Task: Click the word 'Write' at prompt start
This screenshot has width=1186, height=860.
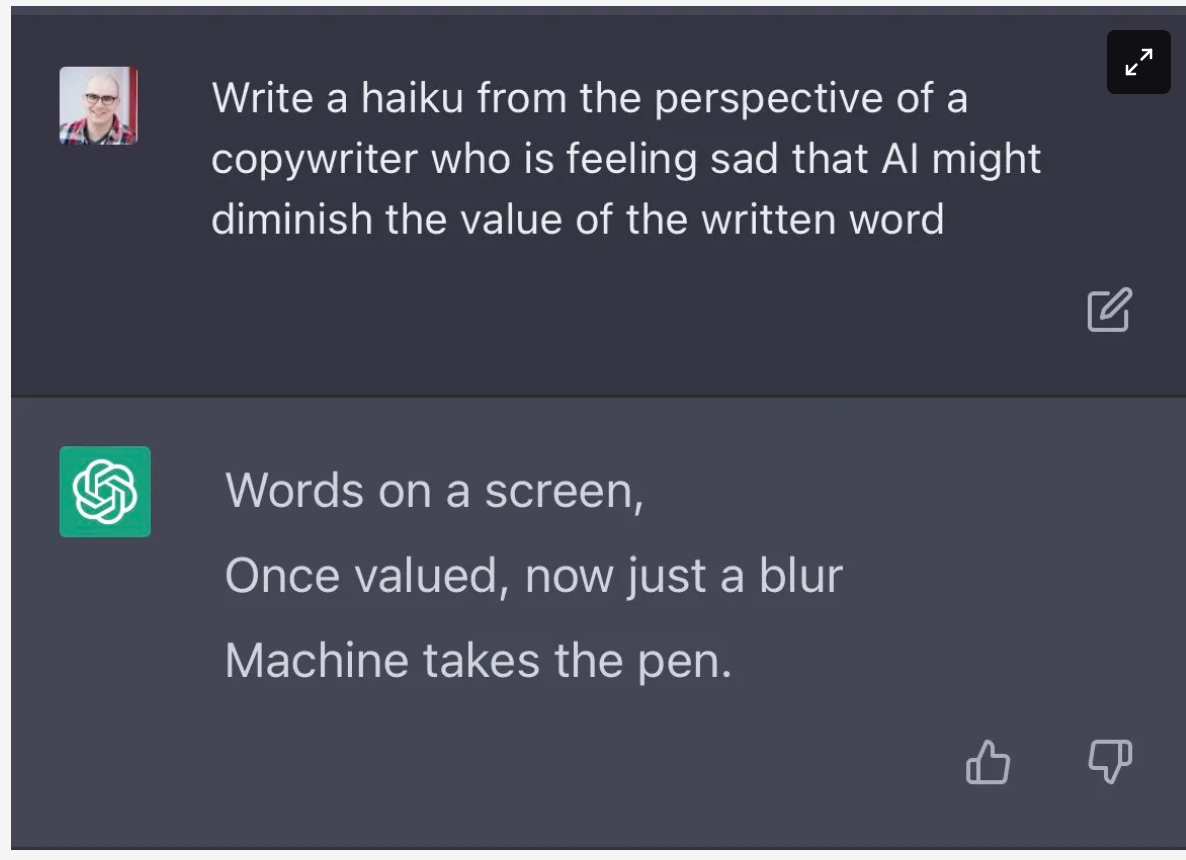Action: [x=262, y=98]
